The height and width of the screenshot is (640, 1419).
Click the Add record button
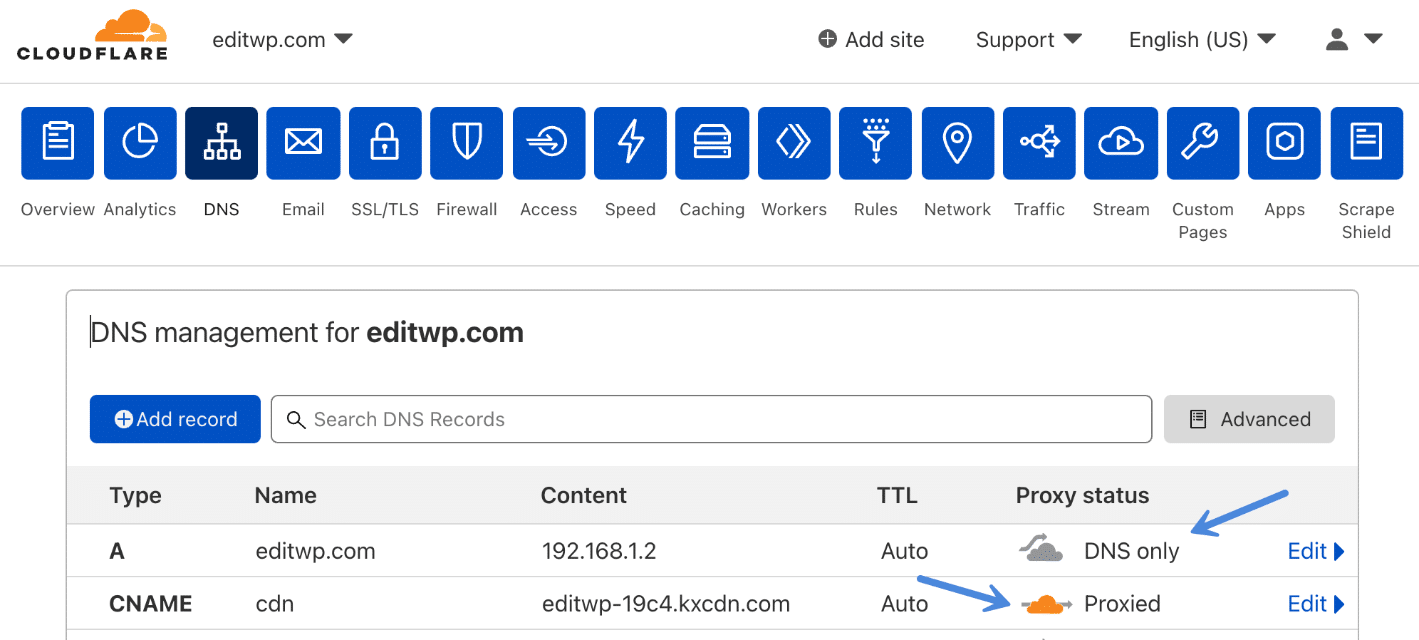174,419
